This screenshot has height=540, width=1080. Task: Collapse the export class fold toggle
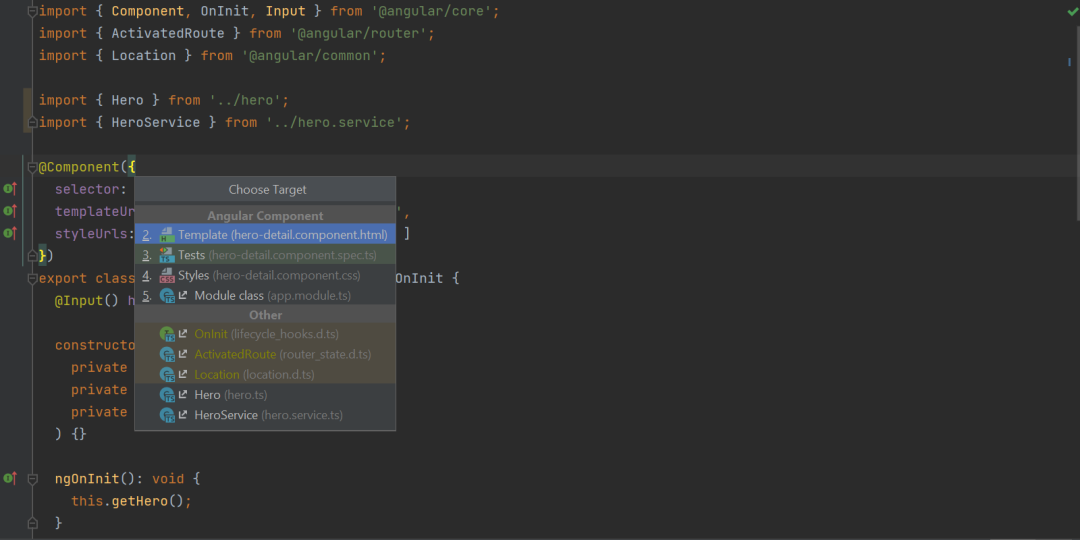(x=32, y=278)
